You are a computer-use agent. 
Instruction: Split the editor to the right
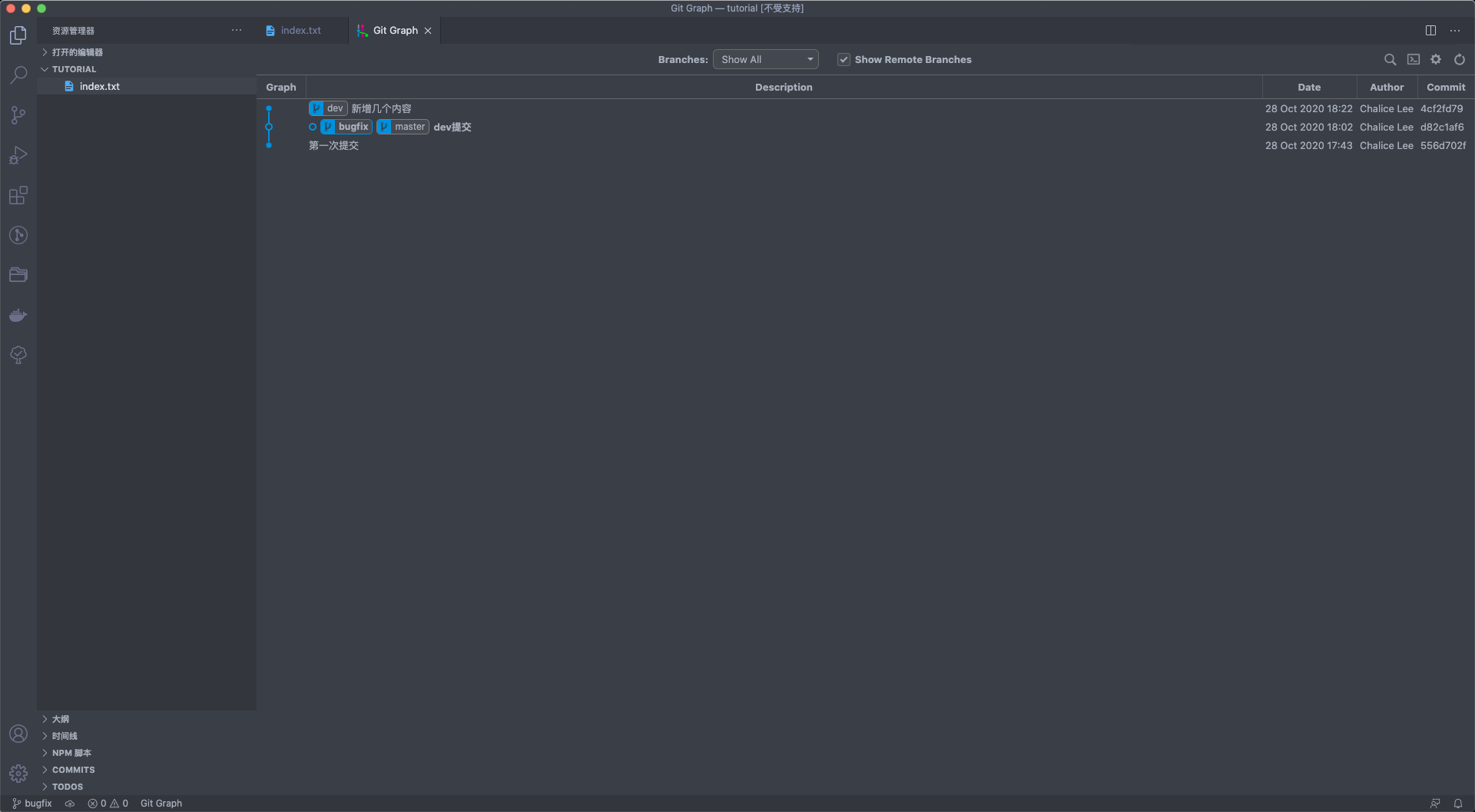click(1430, 31)
